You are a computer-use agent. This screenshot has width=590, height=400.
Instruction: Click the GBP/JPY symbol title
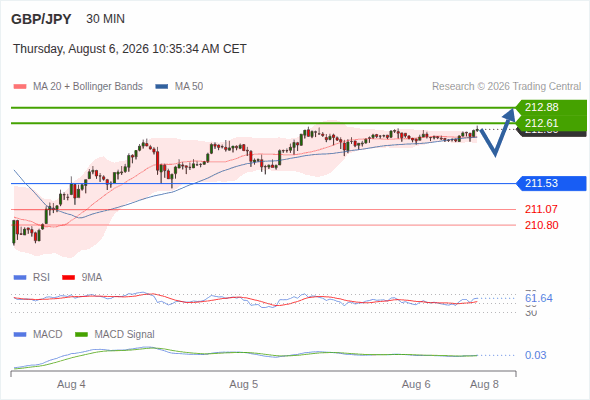click(41, 19)
